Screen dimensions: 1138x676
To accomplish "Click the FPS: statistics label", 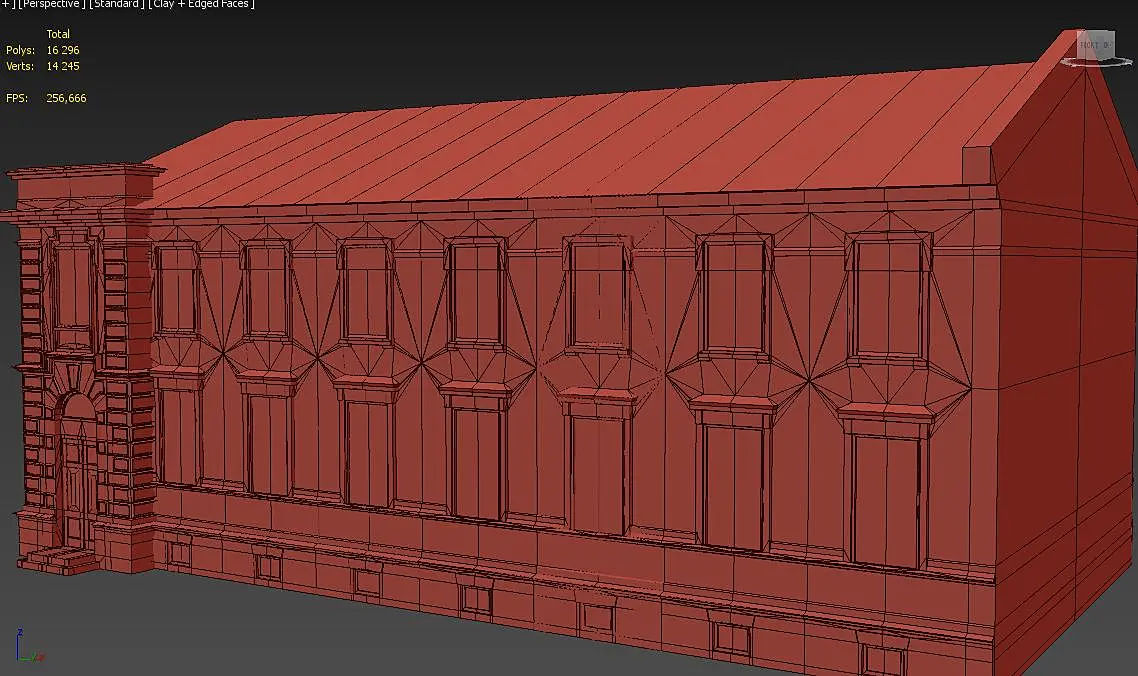I will (x=17, y=98).
